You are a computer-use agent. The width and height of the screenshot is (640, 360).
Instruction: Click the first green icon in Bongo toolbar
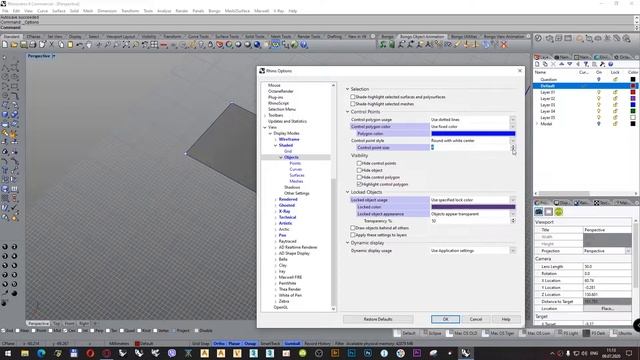click(383, 44)
